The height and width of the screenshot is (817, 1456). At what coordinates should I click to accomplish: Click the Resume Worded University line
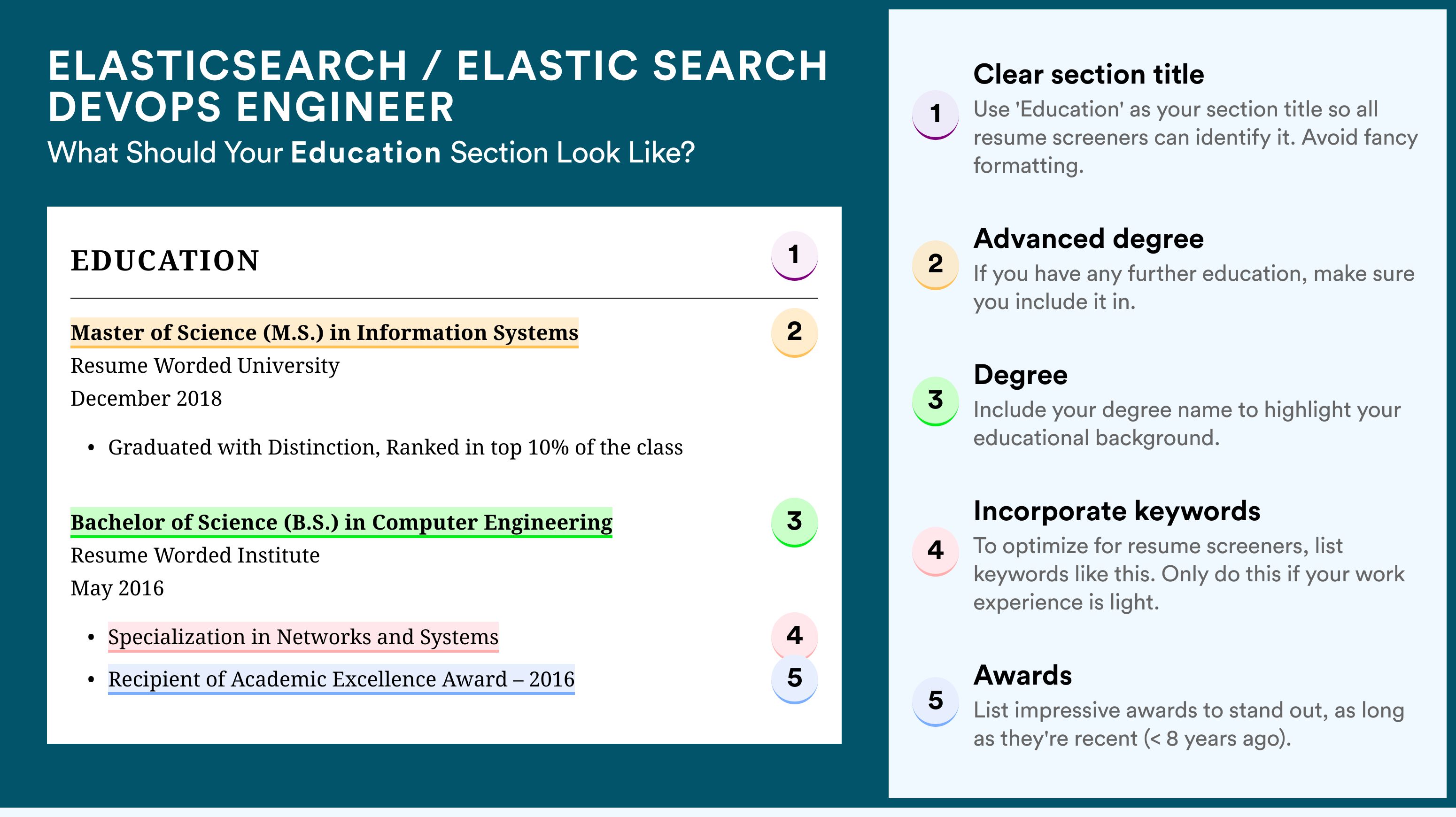coord(205,366)
